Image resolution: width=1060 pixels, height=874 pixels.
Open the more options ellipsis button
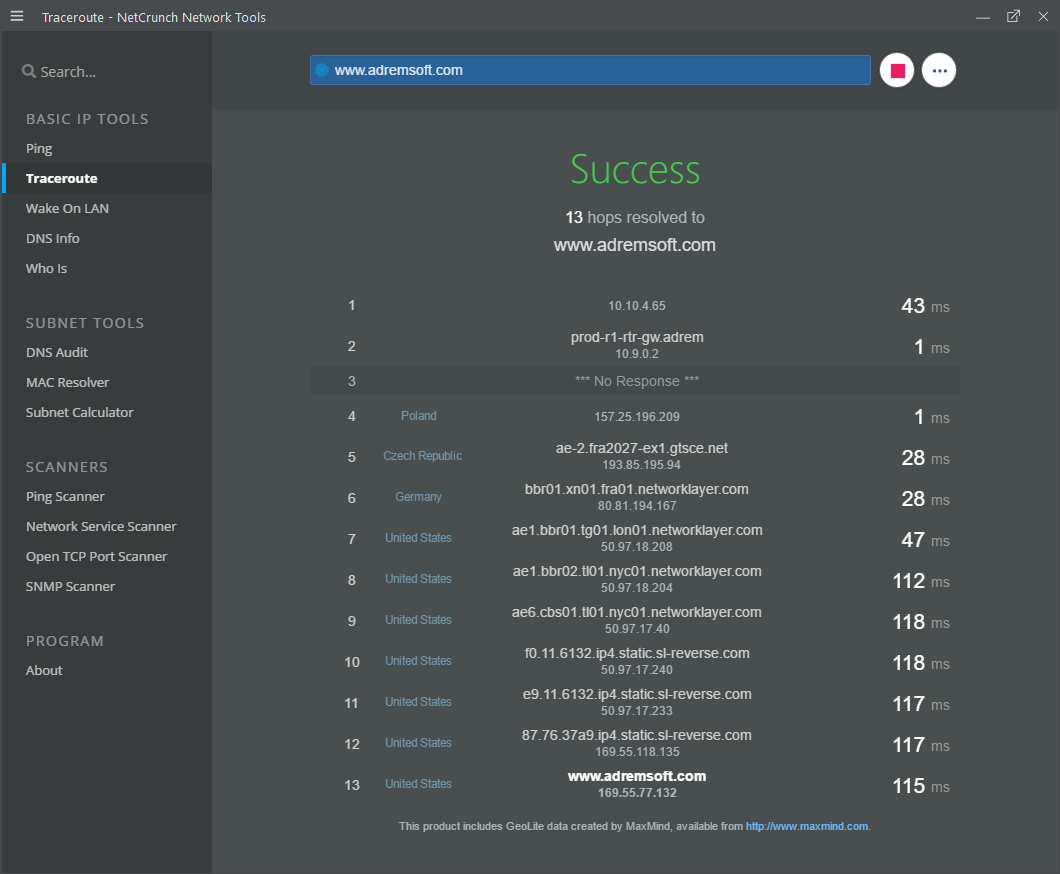tap(939, 70)
